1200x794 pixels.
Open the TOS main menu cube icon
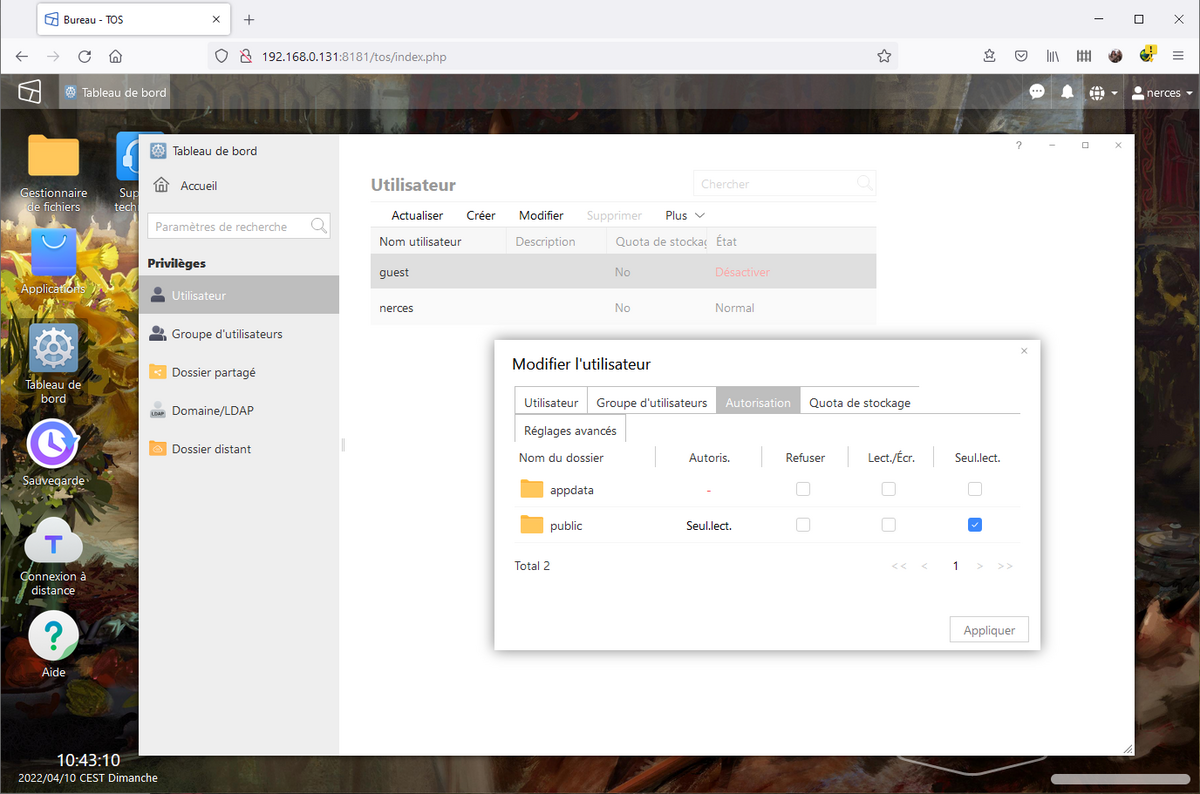[30, 92]
